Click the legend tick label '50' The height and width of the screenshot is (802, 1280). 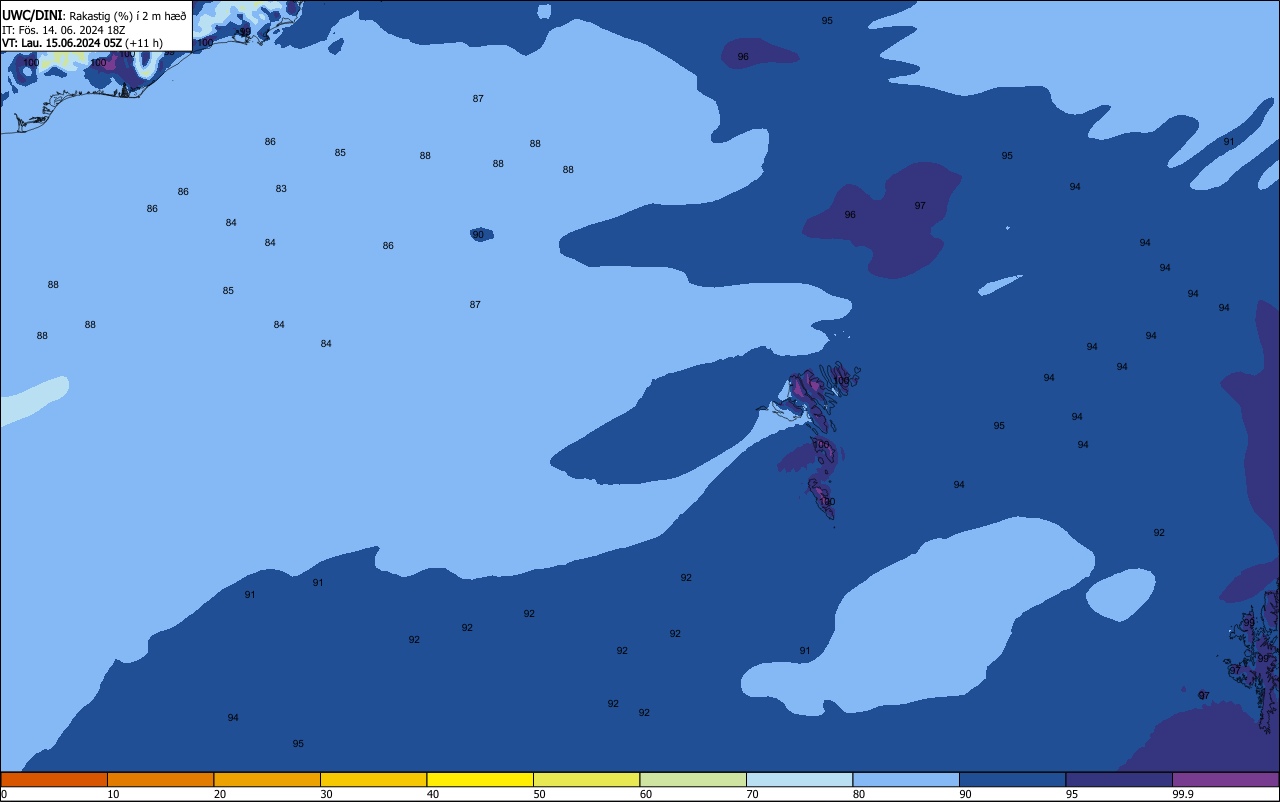[539, 794]
